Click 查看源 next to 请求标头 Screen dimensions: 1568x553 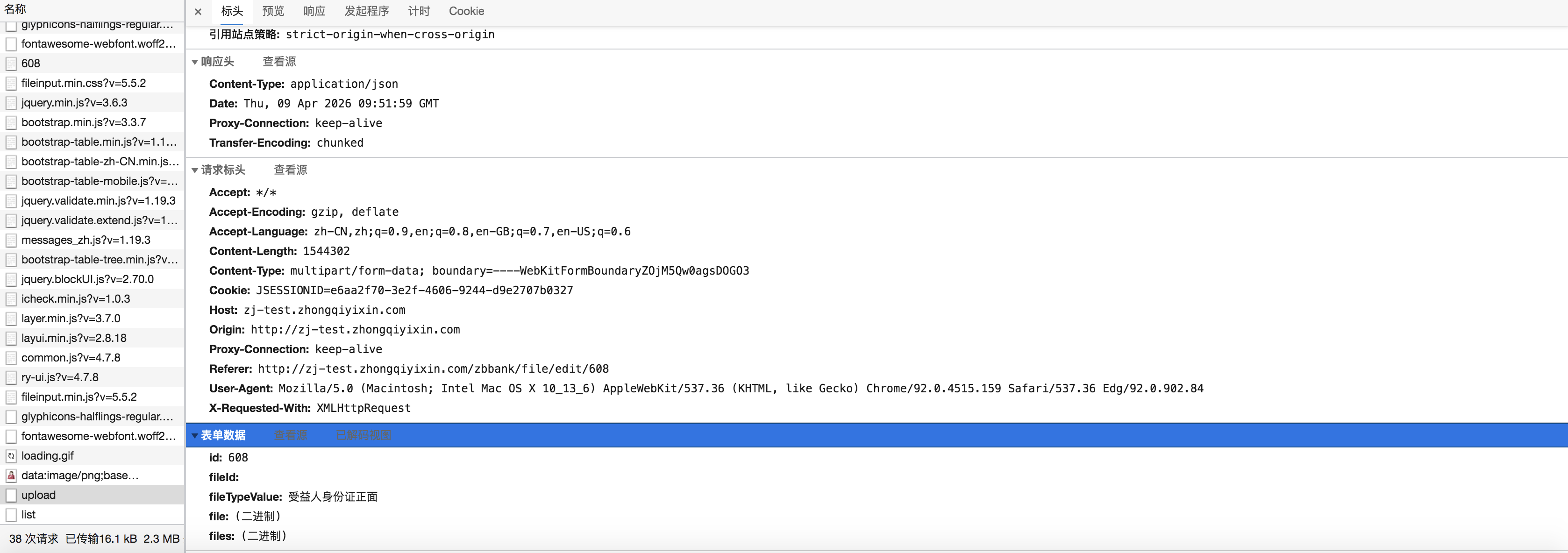[290, 170]
